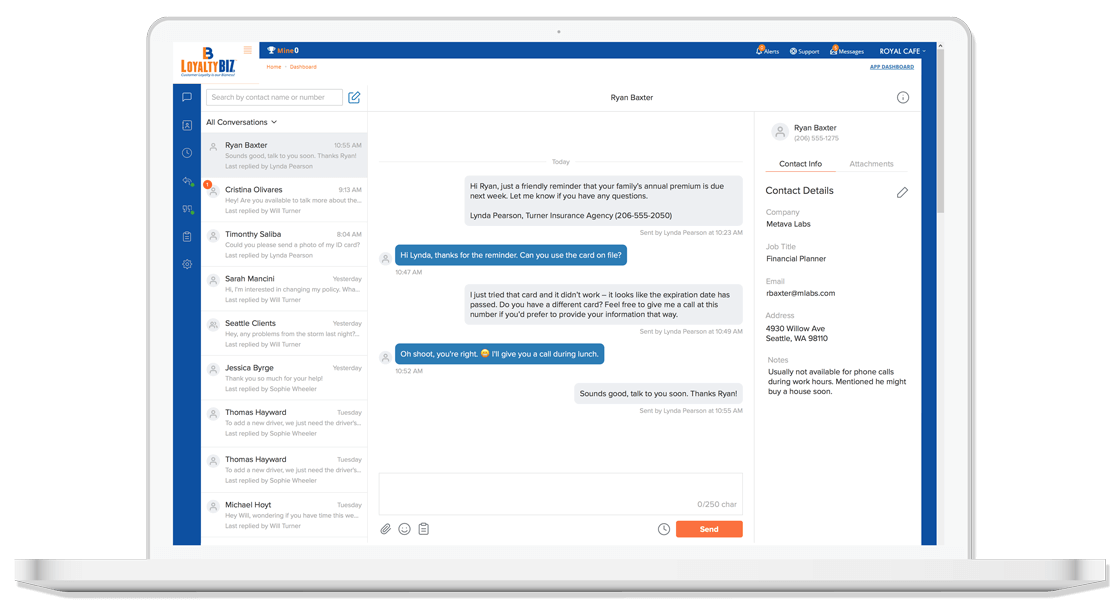Image resolution: width=1120 pixels, height=611 pixels.
Task: Click the Ryan Baxter title above the chat
Action: pos(631,97)
